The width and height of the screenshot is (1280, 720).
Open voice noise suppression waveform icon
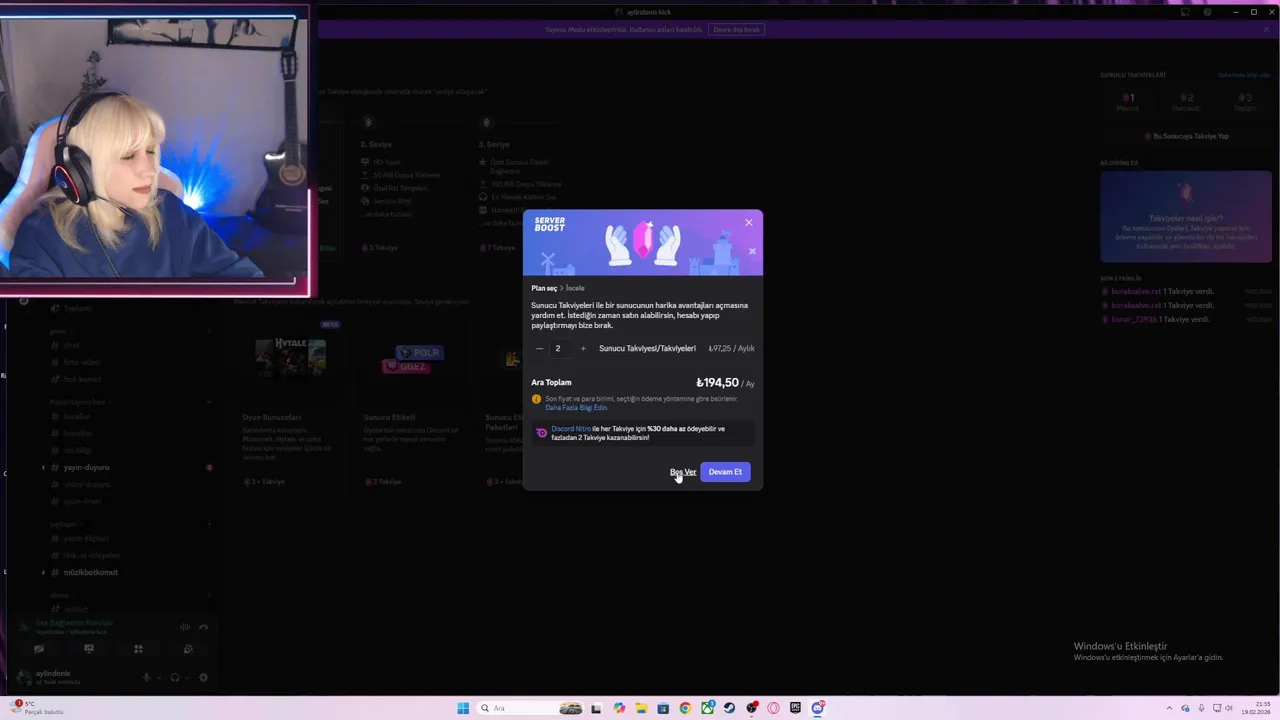click(185, 627)
